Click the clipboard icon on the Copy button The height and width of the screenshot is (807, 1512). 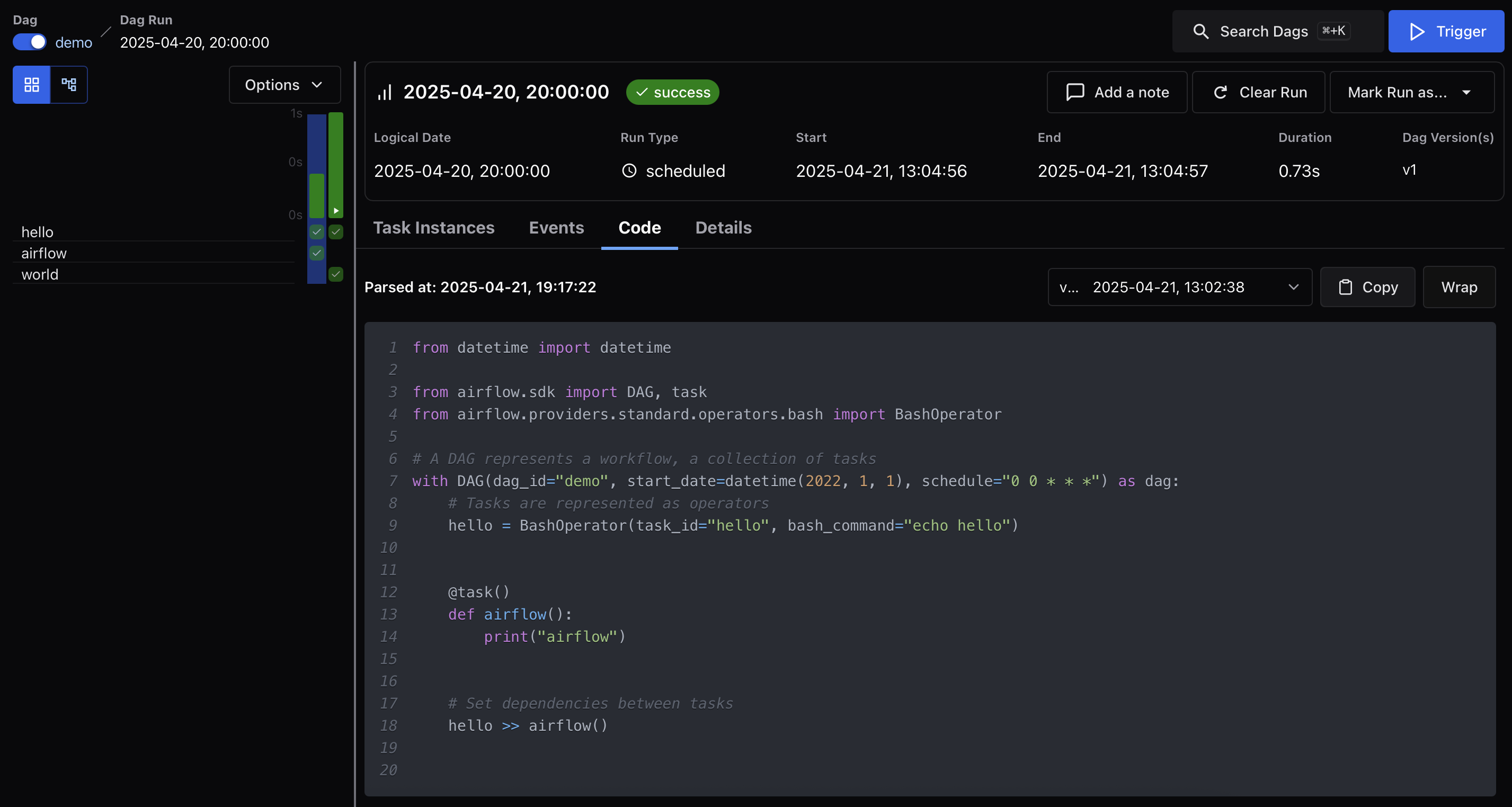click(x=1345, y=288)
